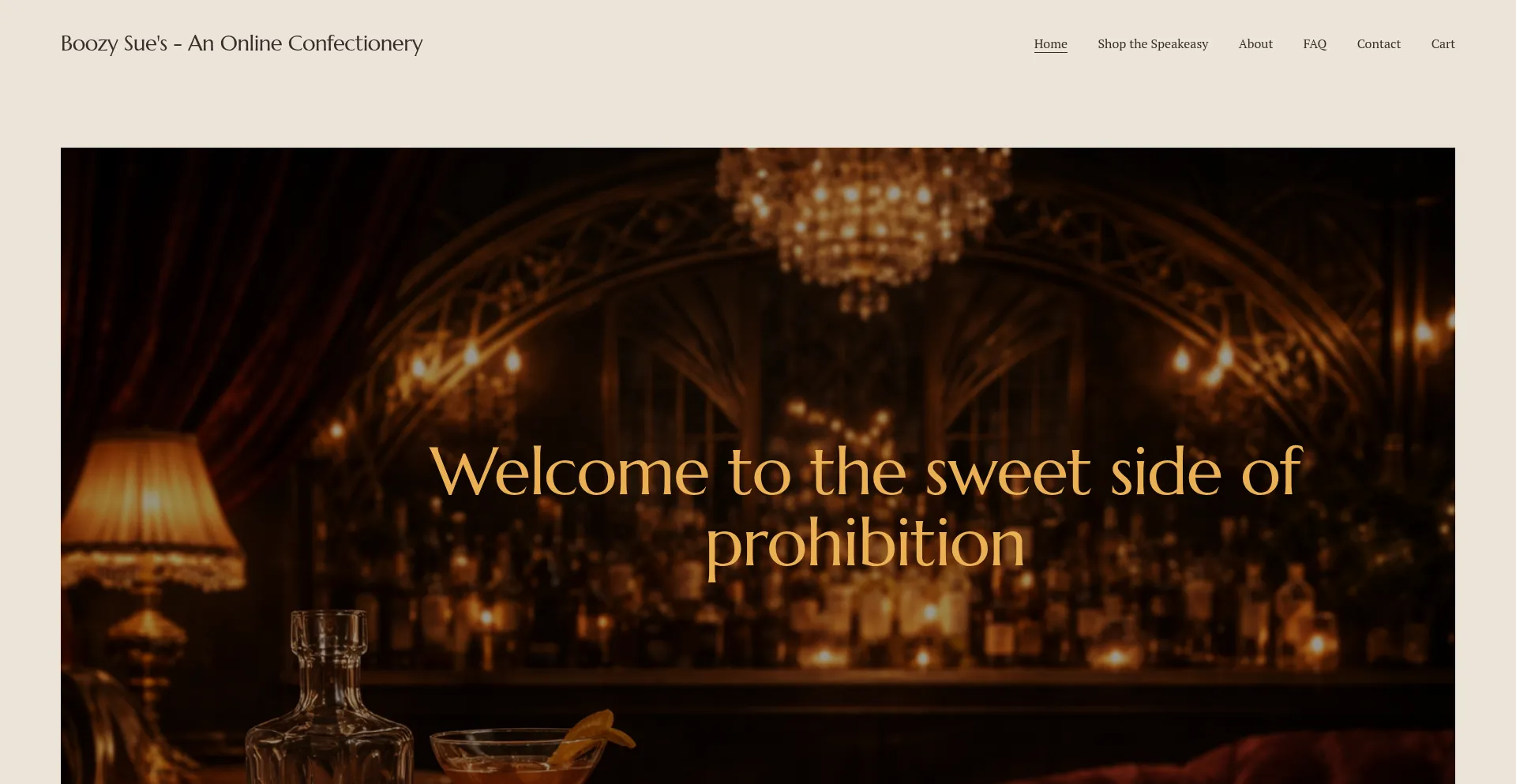Screen dimensions: 1516x784
Task: View the Cart
Action: [1443, 44]
